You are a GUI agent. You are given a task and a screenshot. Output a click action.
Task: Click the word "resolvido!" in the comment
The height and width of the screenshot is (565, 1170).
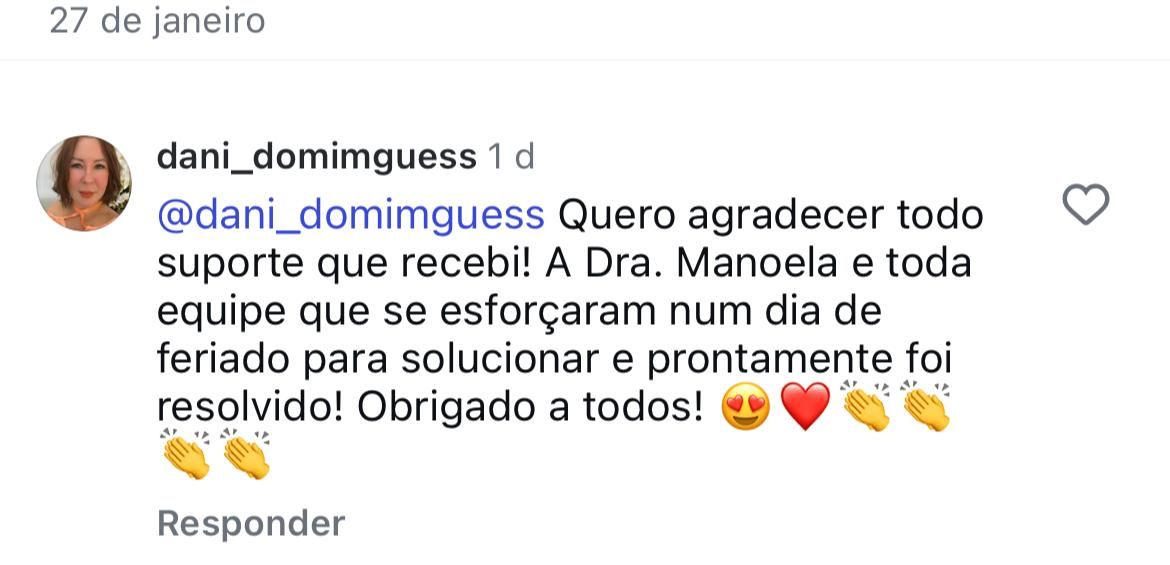(x=250, y=408)
